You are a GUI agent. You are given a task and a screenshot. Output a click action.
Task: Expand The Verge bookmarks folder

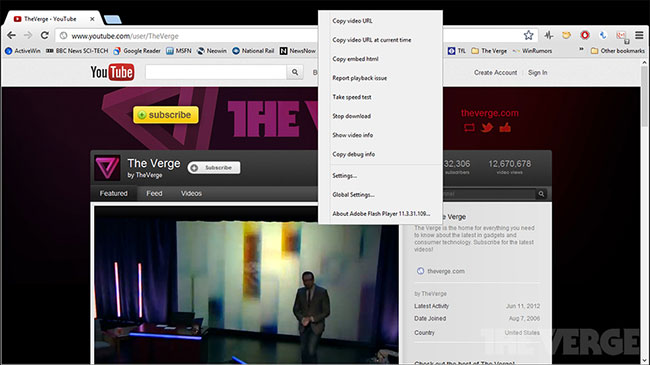pos(489,51)
